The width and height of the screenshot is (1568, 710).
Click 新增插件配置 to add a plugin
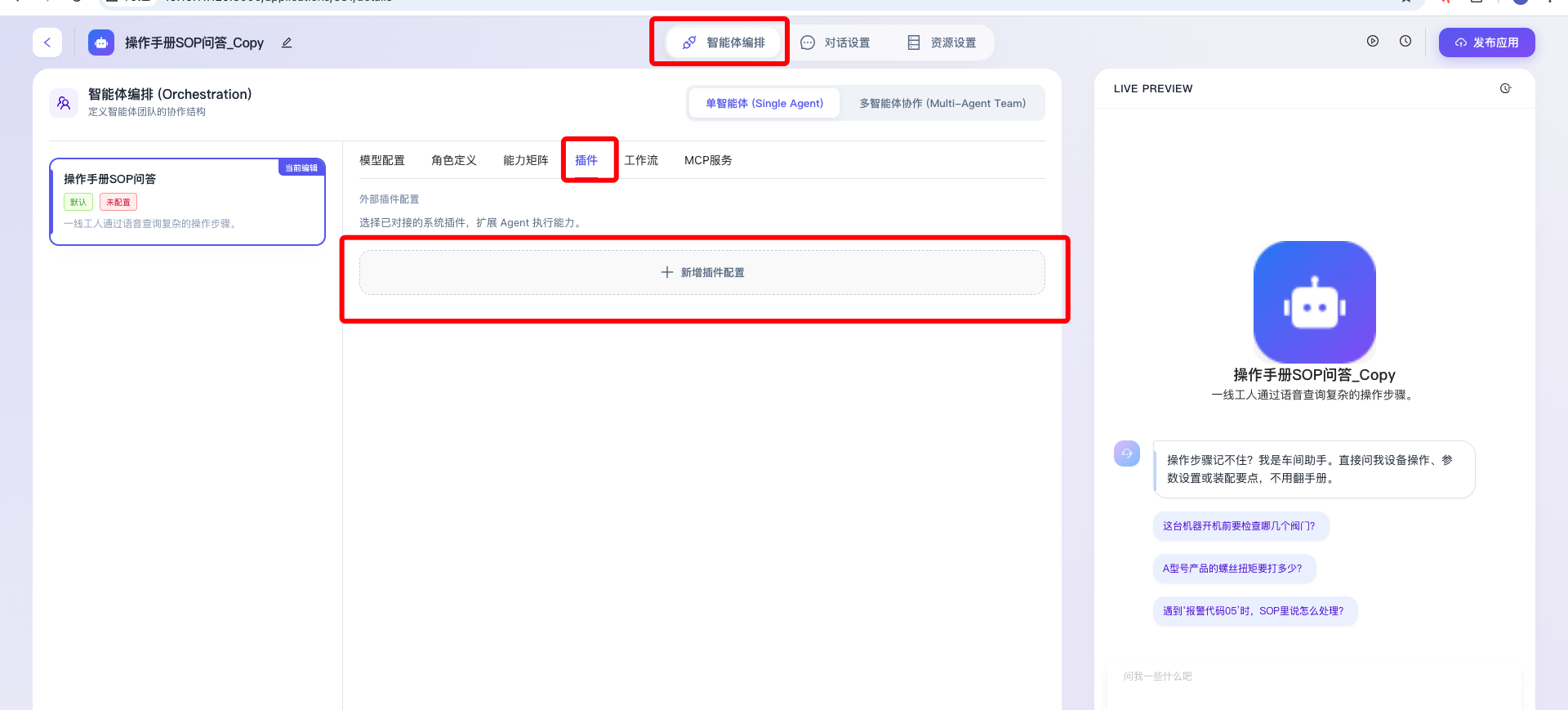[x=702, y=272]
